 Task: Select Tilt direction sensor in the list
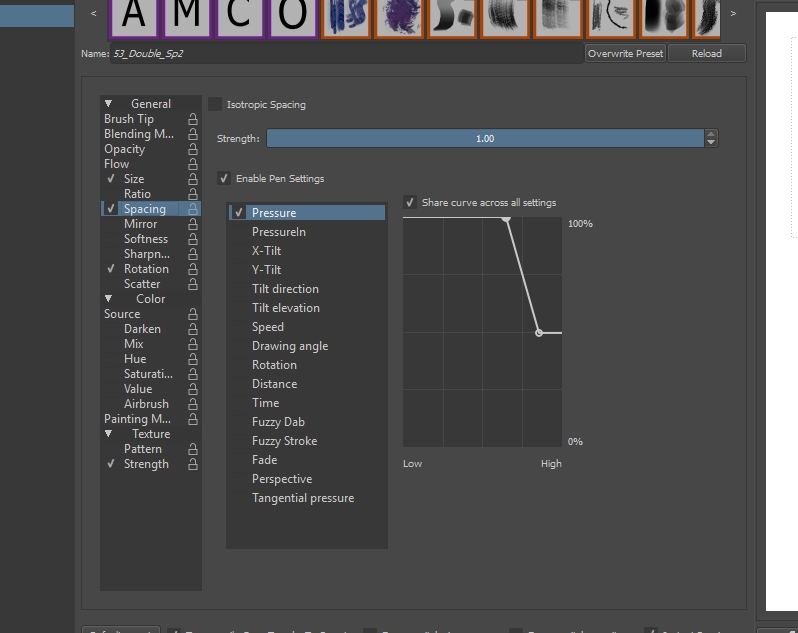tap(285, 289)
